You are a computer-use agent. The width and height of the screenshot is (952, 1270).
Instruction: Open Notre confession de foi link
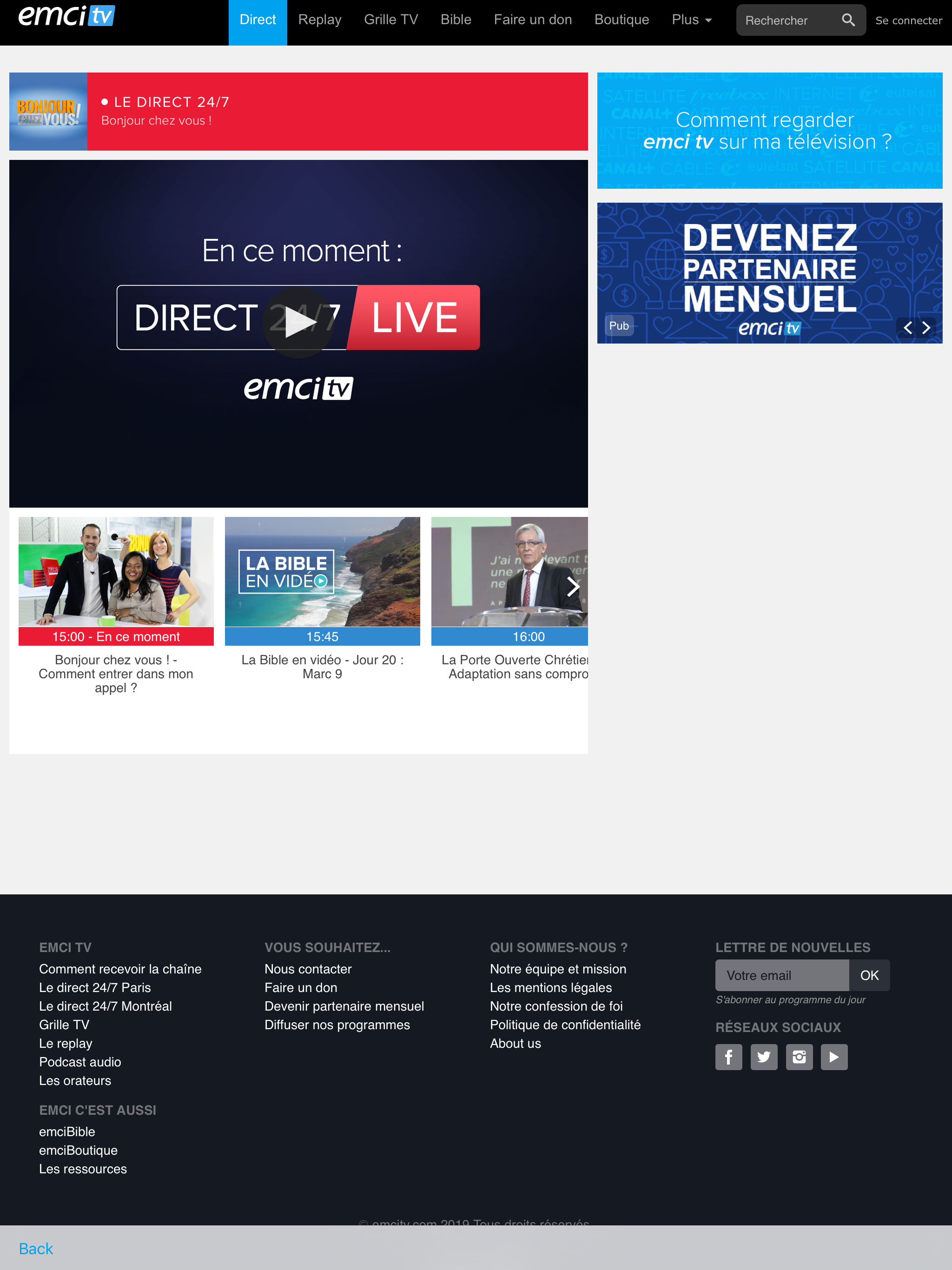[556, 1006]
